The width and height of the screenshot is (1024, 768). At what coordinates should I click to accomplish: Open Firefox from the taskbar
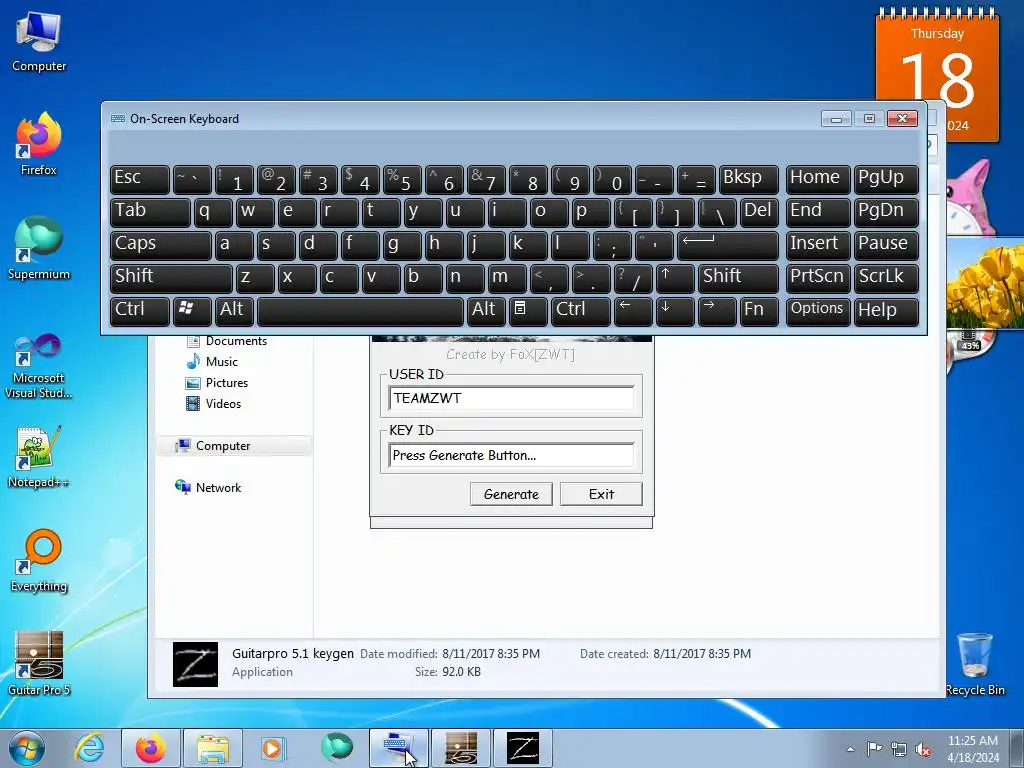click(151, 748)
